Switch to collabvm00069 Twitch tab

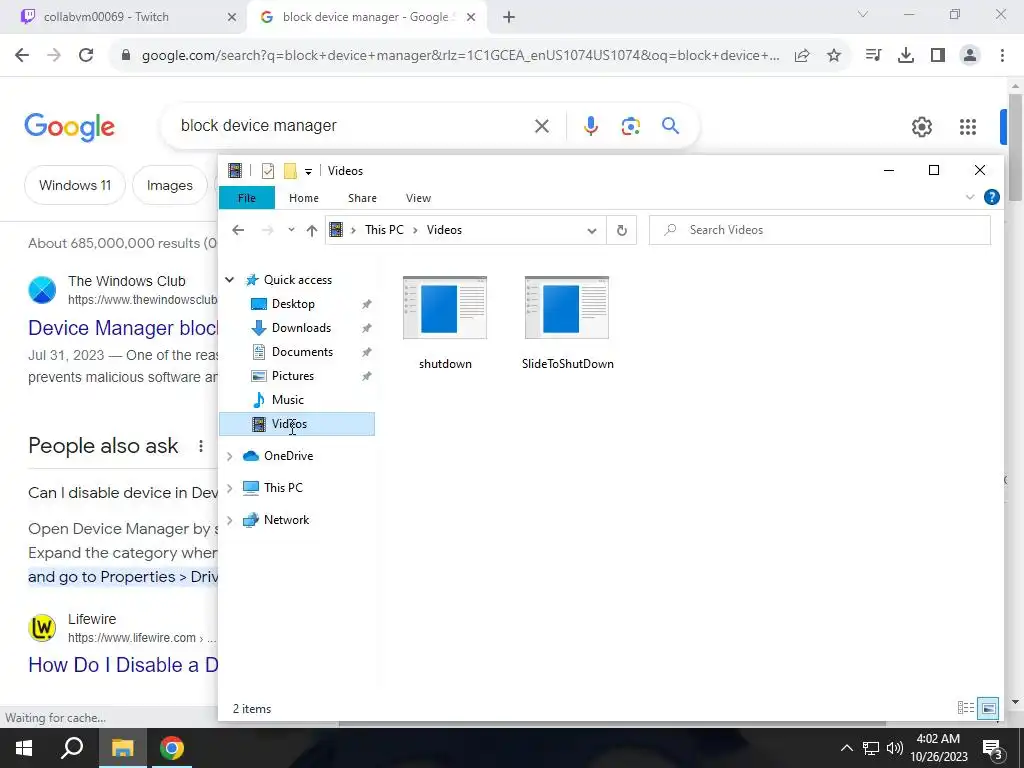click(x=124, y=17)
